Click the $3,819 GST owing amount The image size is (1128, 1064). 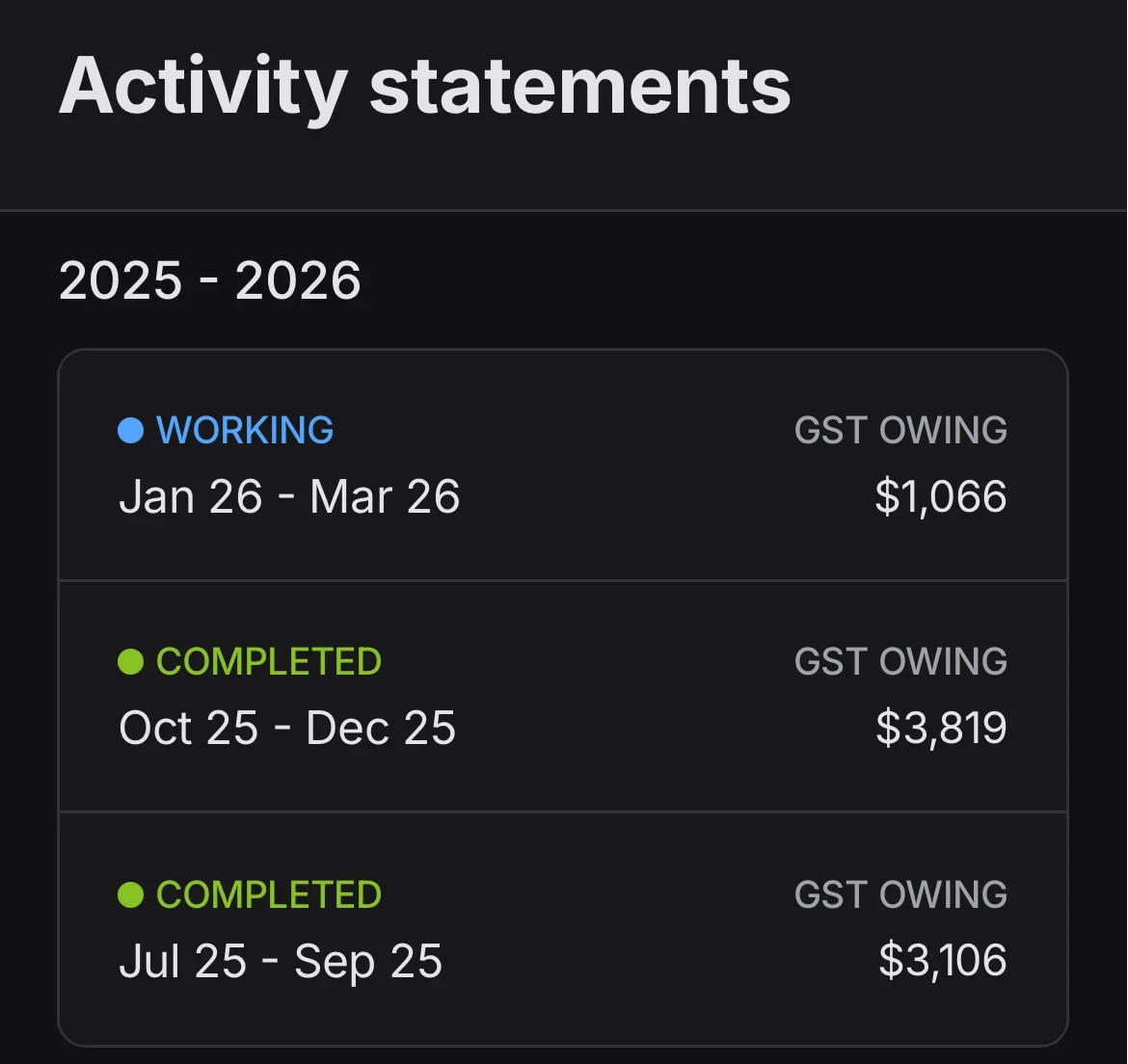(x=941, y=729)
